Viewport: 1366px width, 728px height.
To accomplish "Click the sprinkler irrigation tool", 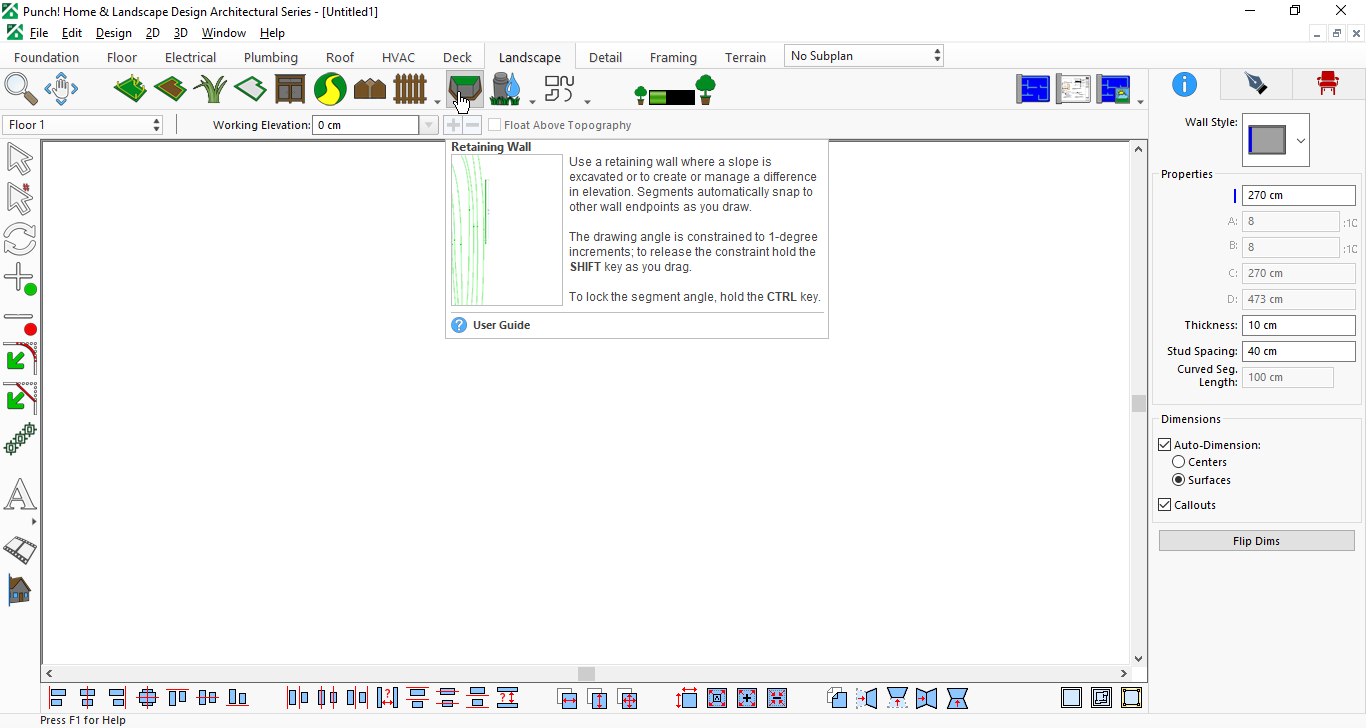I will (506, 89).
